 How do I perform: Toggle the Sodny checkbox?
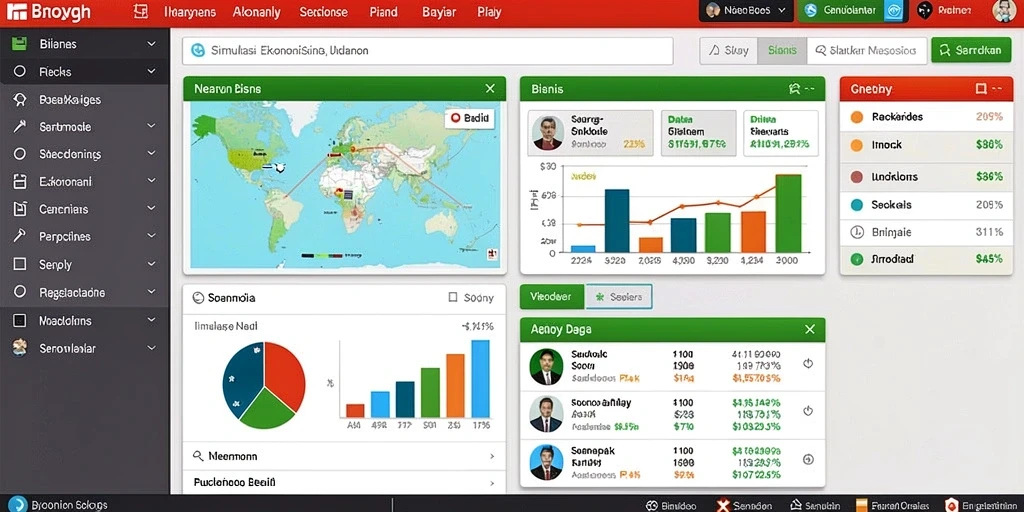click(453, 298)
